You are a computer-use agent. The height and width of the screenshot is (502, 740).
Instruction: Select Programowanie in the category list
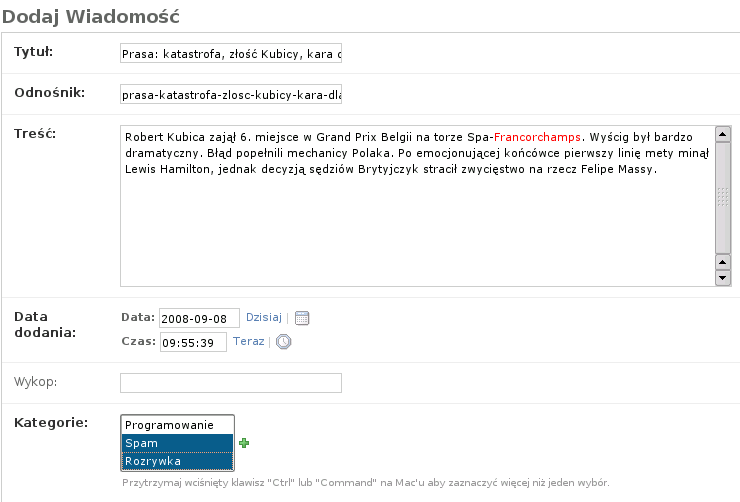pos(177,425)
